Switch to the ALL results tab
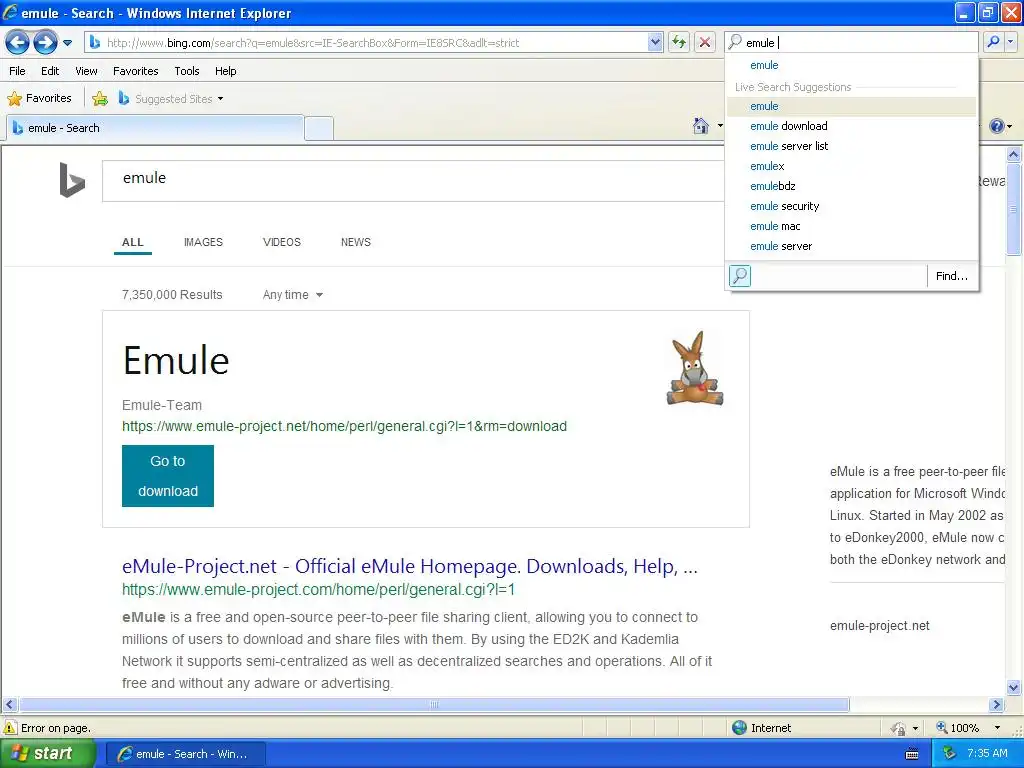This screenshot has width=1024, height=768. 133,242
